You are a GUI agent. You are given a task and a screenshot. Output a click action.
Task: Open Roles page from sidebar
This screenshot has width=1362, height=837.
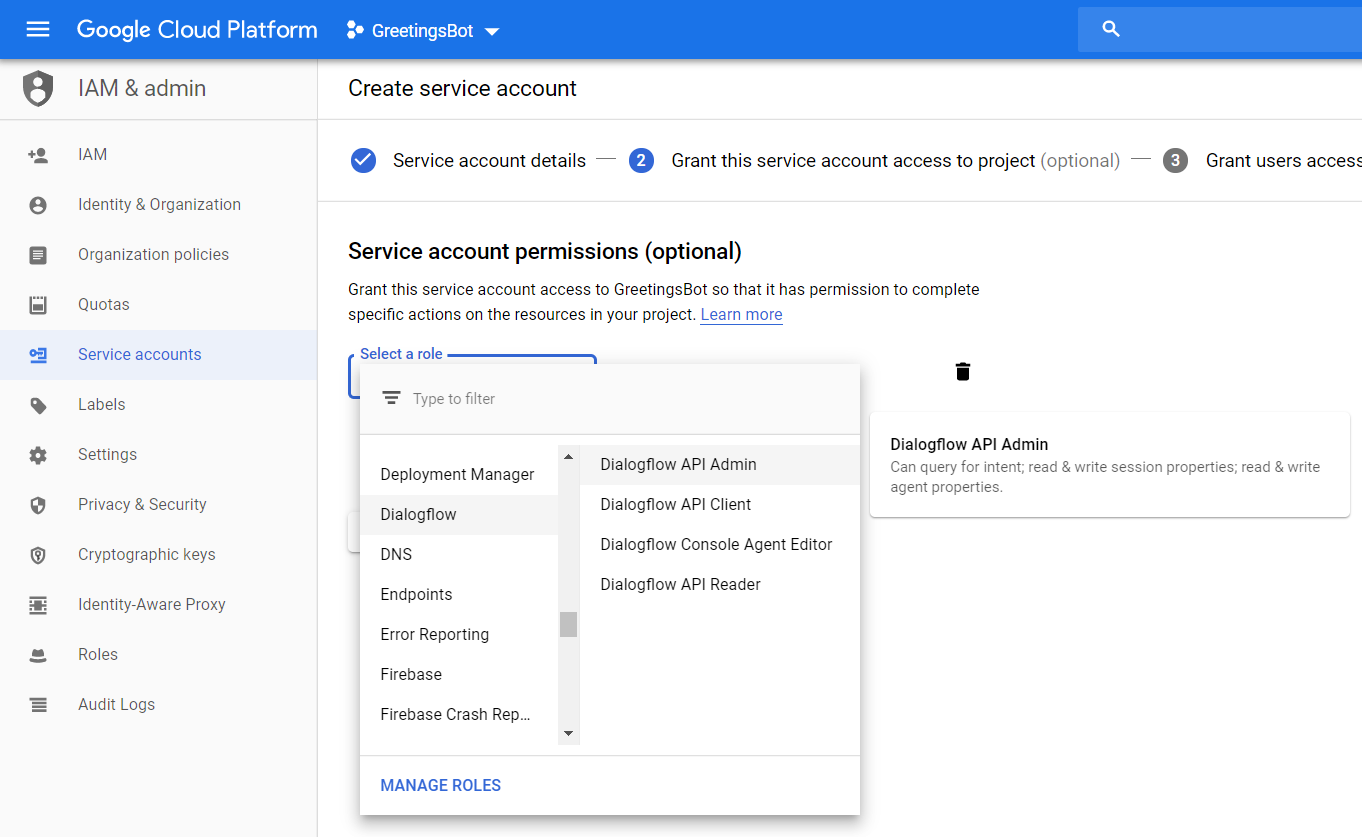(158, 655)
